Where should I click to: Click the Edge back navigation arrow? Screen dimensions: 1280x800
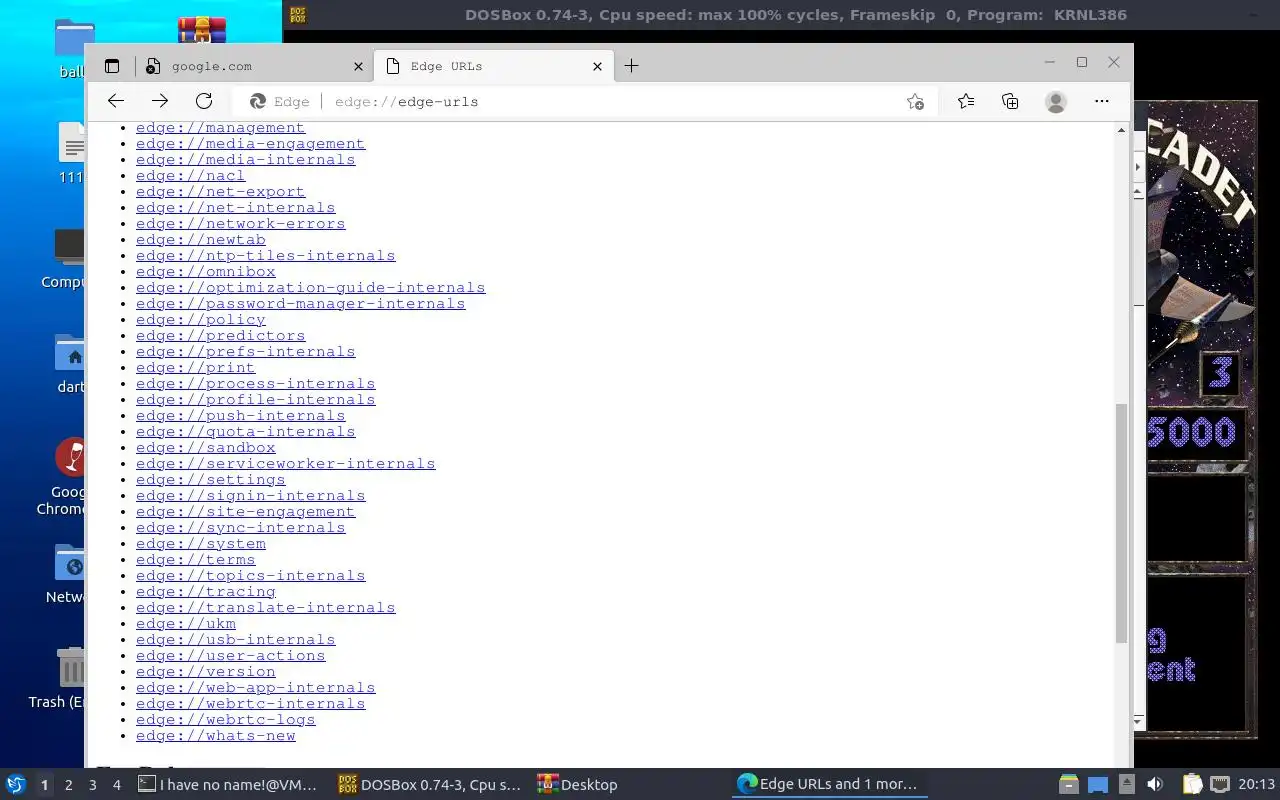[x=116, y=101]
